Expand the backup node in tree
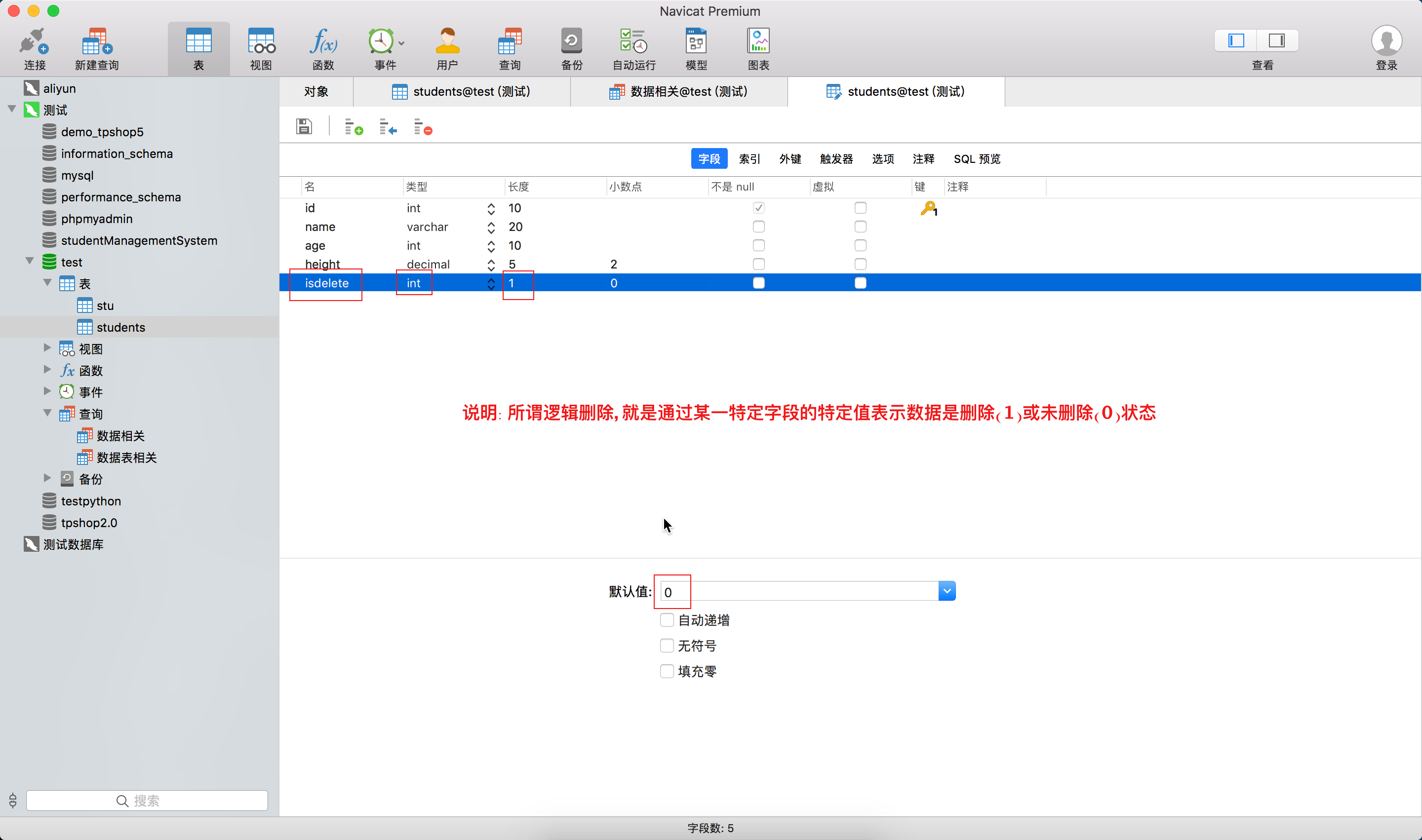1422x840 pixels. [47, 478]
